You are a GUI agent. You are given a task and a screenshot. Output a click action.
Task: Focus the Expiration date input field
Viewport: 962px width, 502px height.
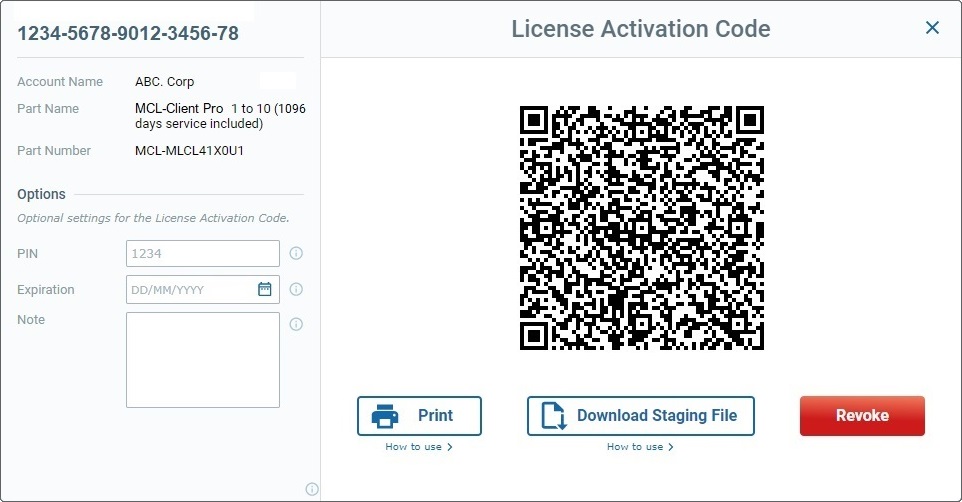pyautogui.click(x=202, y=289)
